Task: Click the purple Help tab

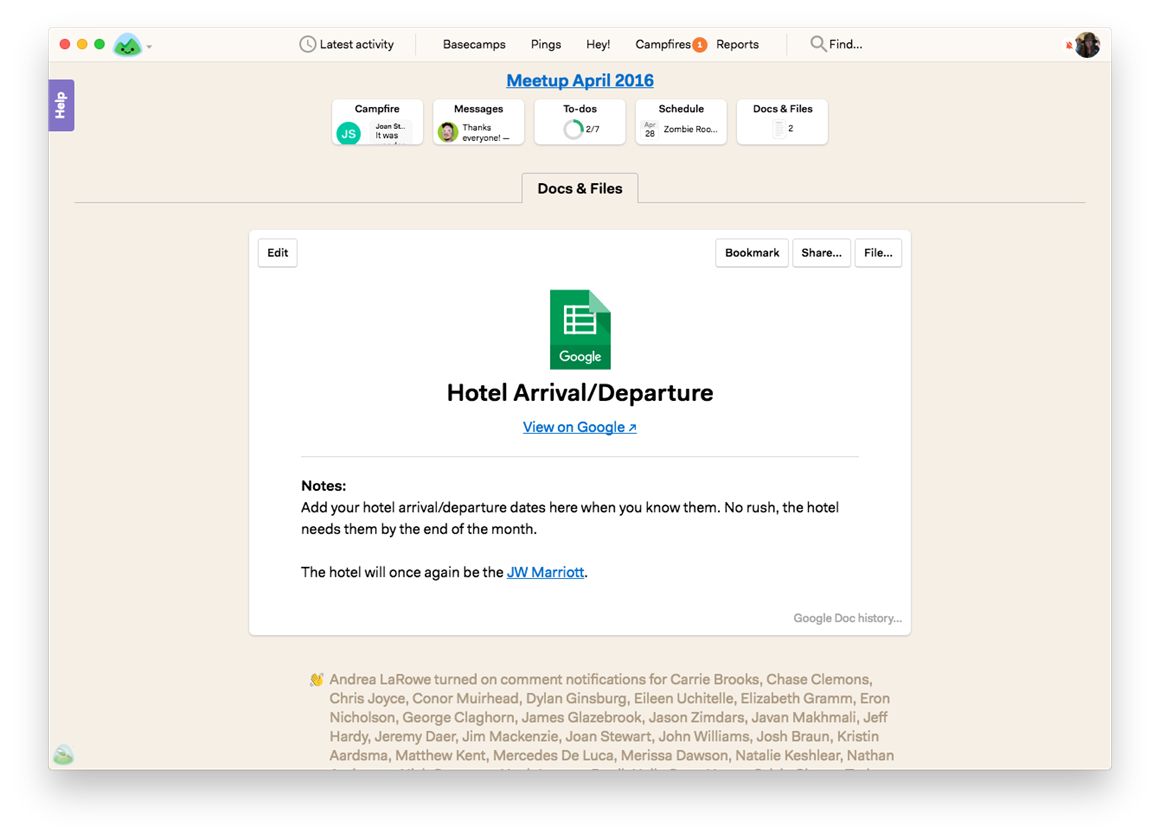Action: 61,105
